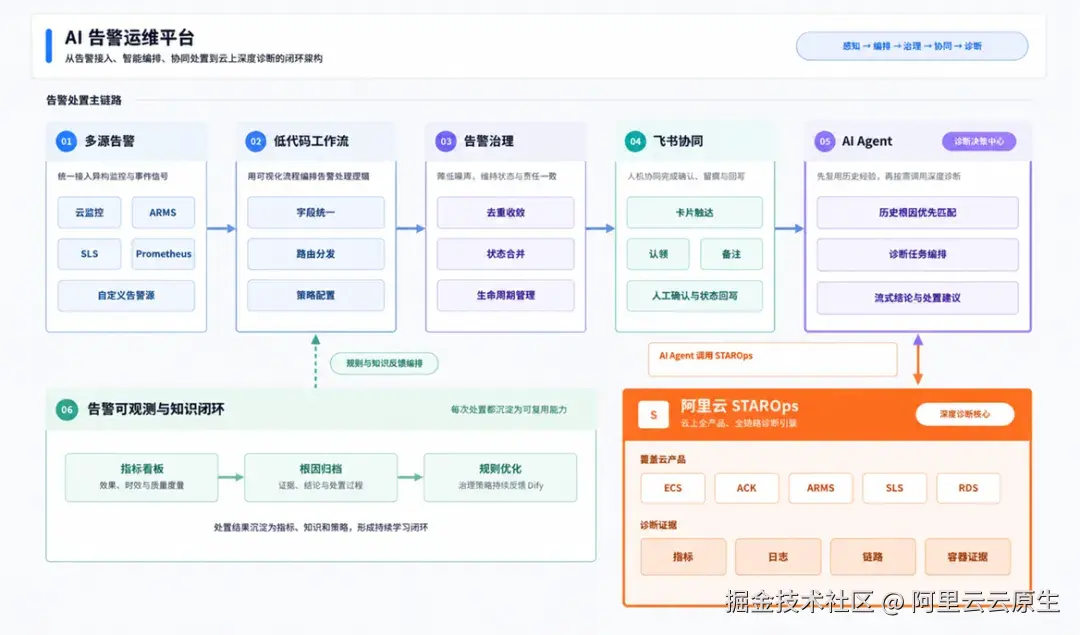Viewport: 1080px width, 635px height.
Task: Select the ACK product box
Action: pyautogui.click(x=747, y=488)
